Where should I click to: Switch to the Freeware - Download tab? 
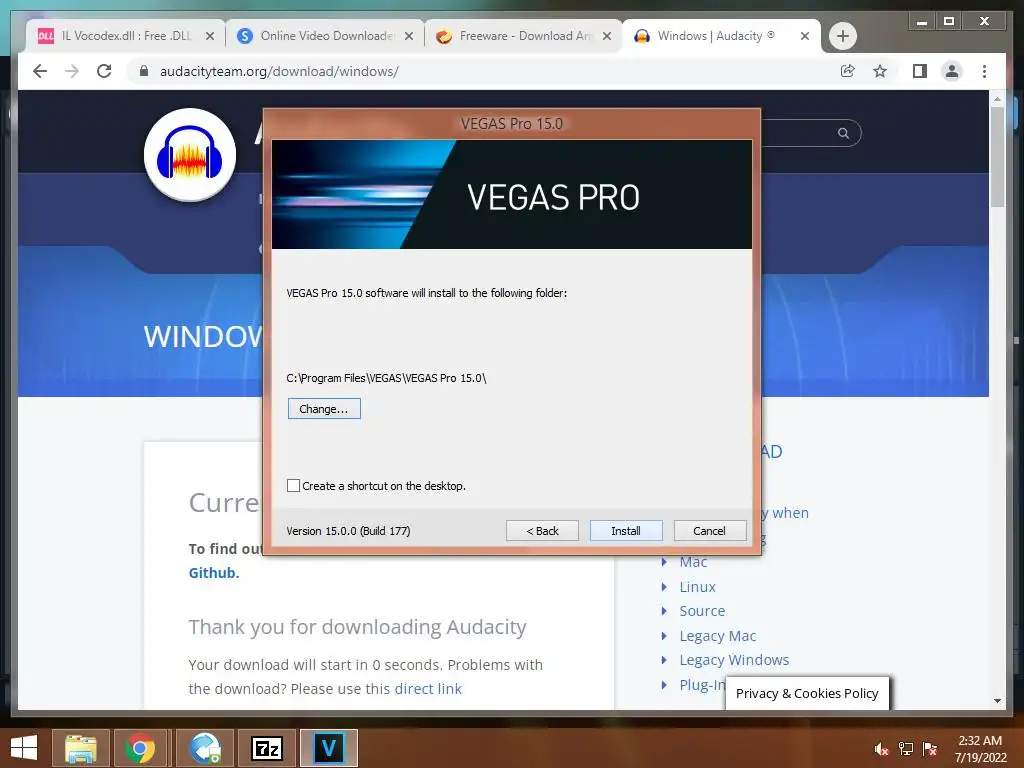point(525,36)
